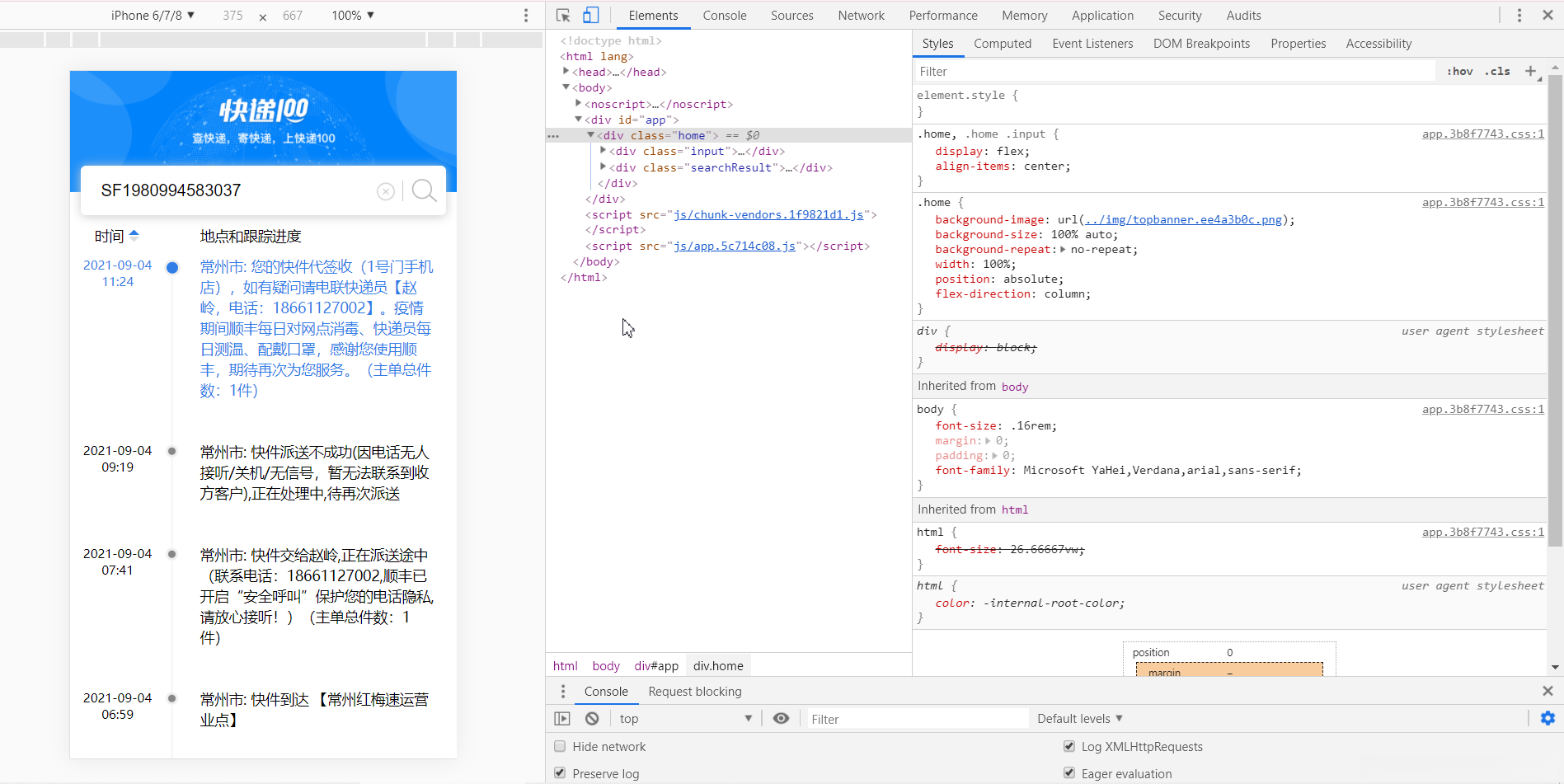Toggle the Log XMLHttpRequests checkbox
1564x784 pixels.
pyautogui.click(x=1069, y=747)
